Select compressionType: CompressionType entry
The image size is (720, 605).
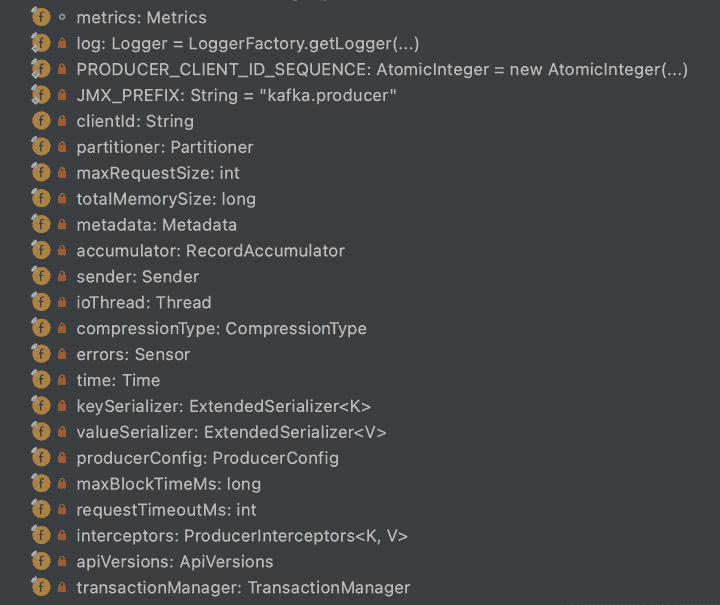[x=221, y=328]
